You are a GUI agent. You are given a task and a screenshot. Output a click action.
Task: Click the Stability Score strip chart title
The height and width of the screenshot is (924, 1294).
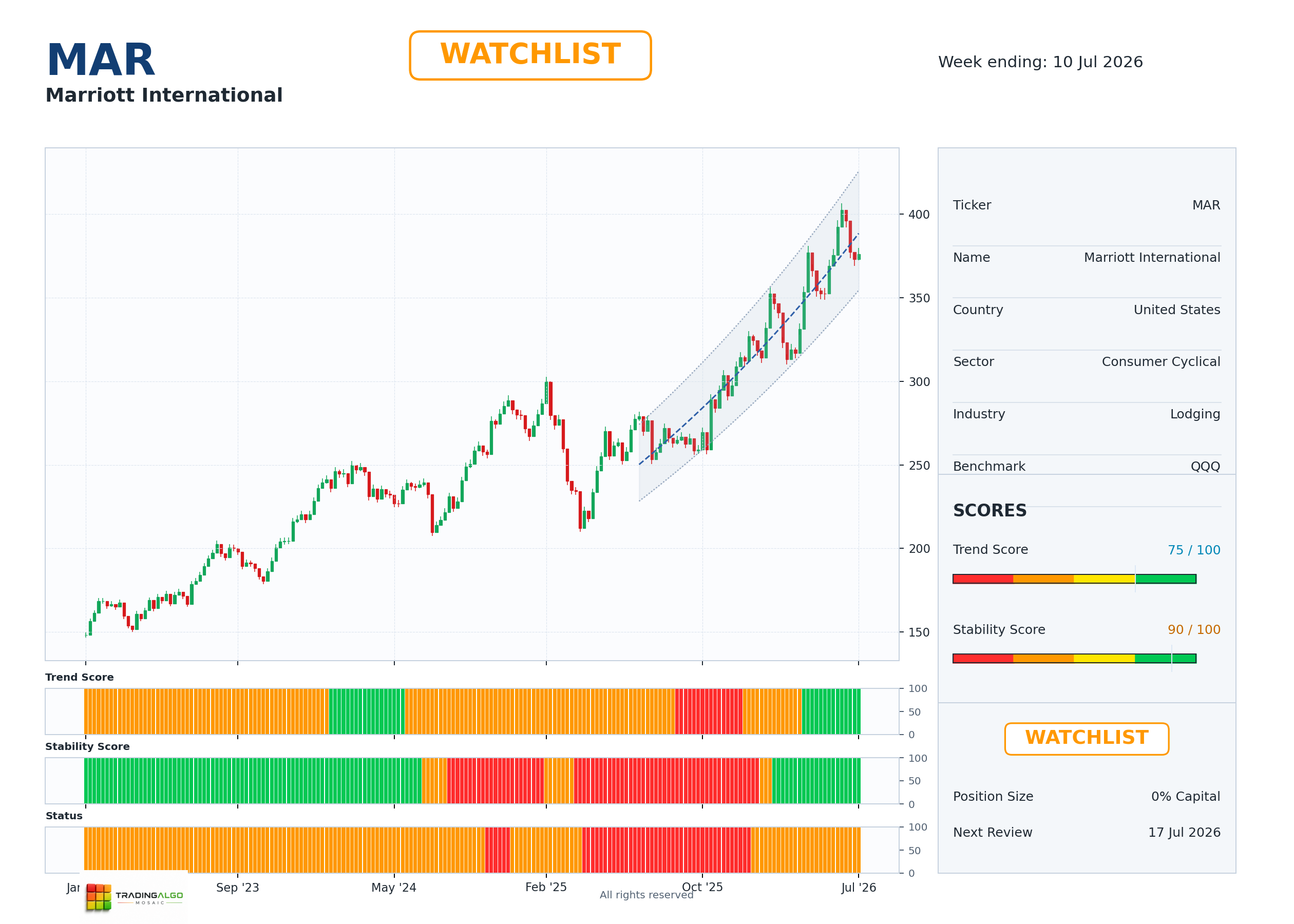tap(88, 746)
